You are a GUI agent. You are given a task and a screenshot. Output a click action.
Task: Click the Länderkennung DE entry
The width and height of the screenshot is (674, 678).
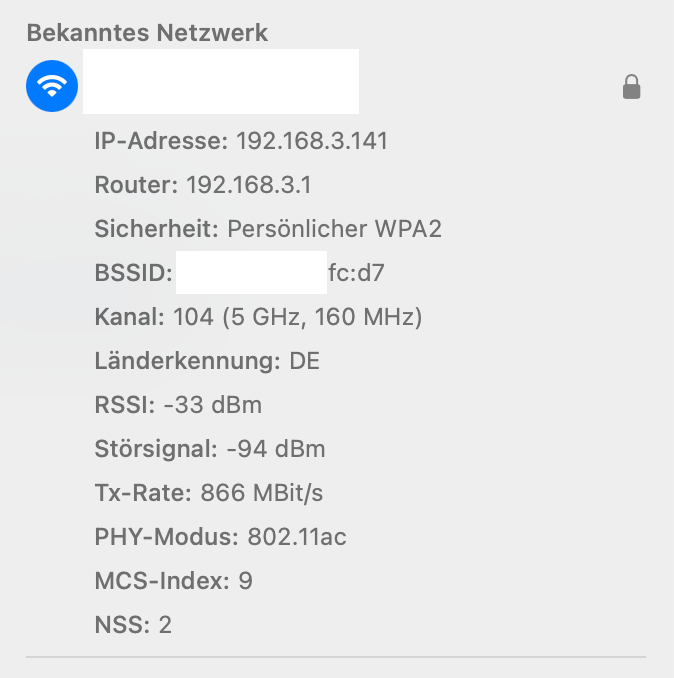tap(206, 361)
